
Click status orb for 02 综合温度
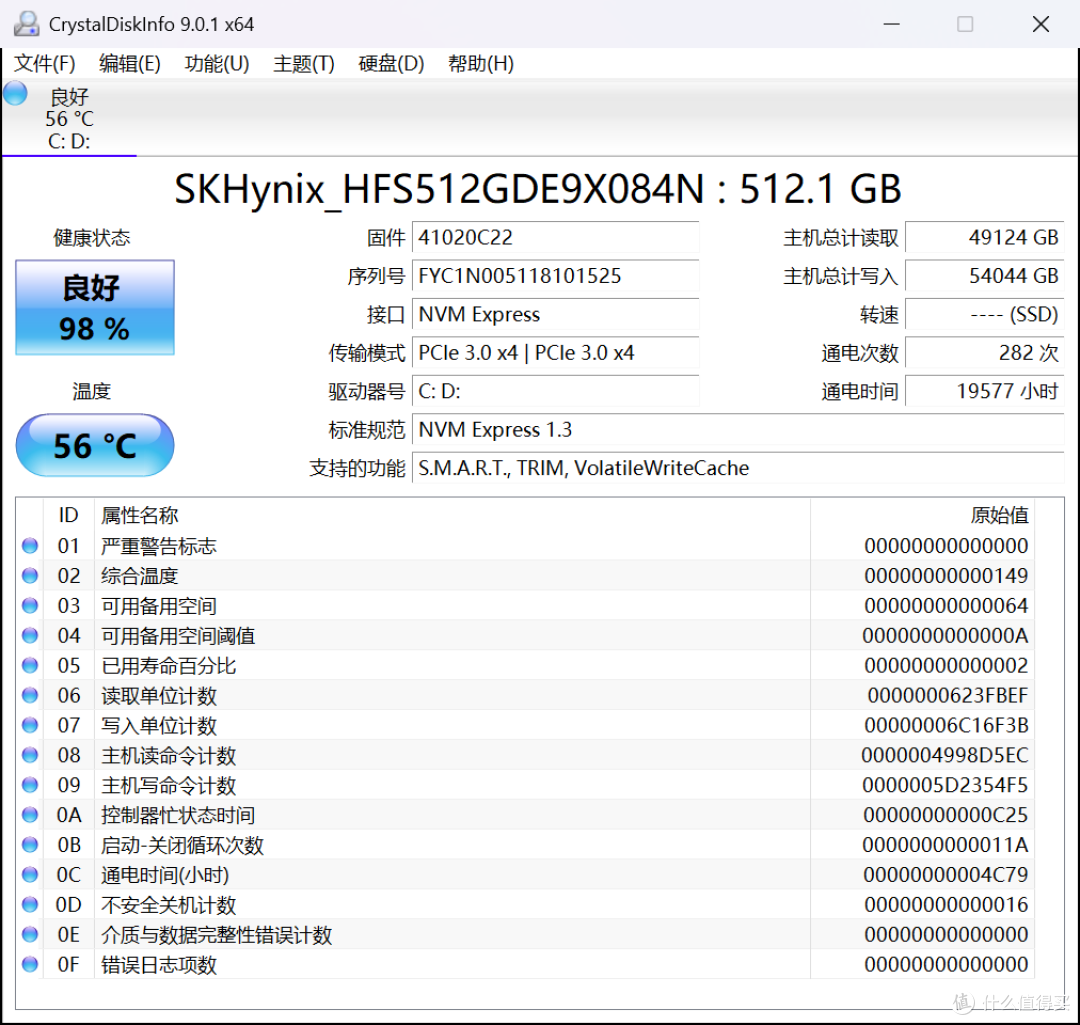point(30,575)
